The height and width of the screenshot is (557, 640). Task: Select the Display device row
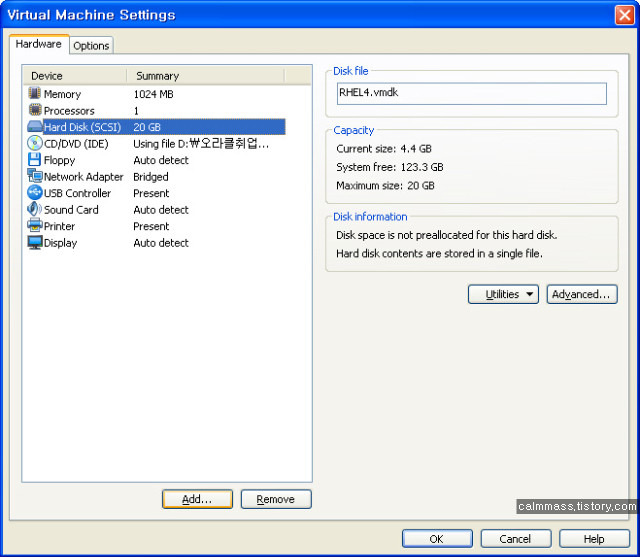(156, 243)
